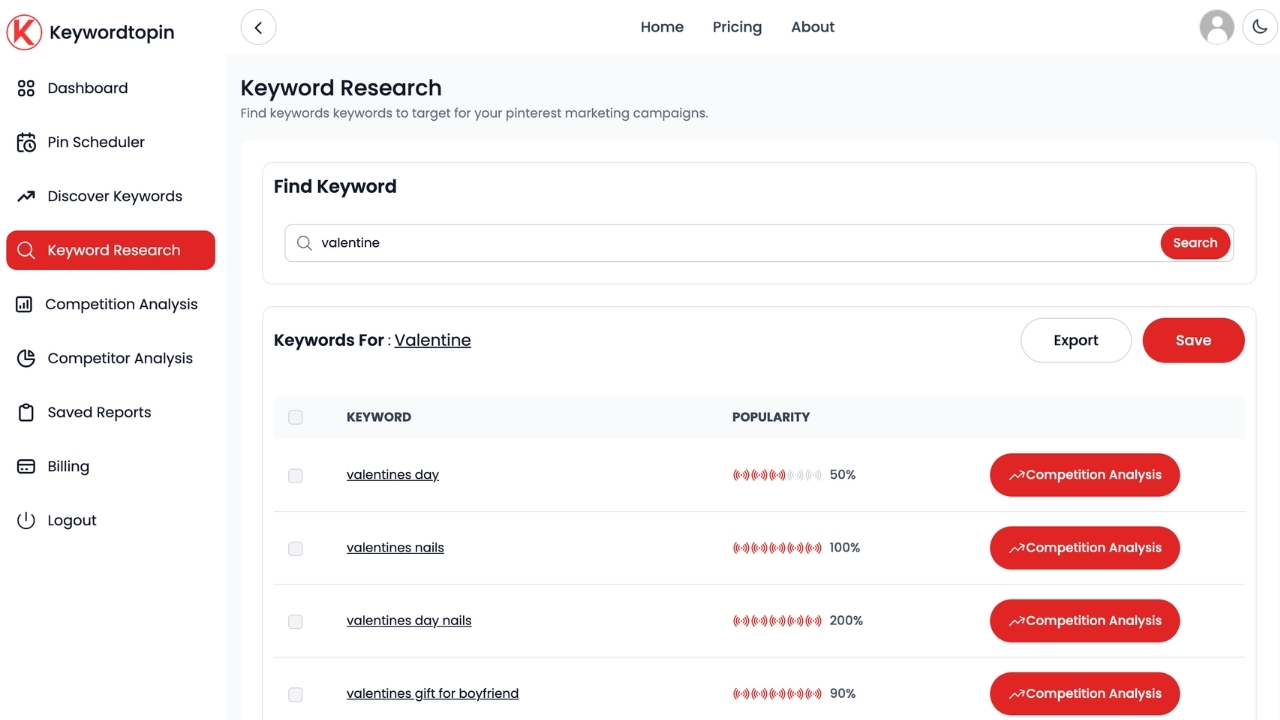Select Keyword Research in the sidebar

tap(110, 250)
